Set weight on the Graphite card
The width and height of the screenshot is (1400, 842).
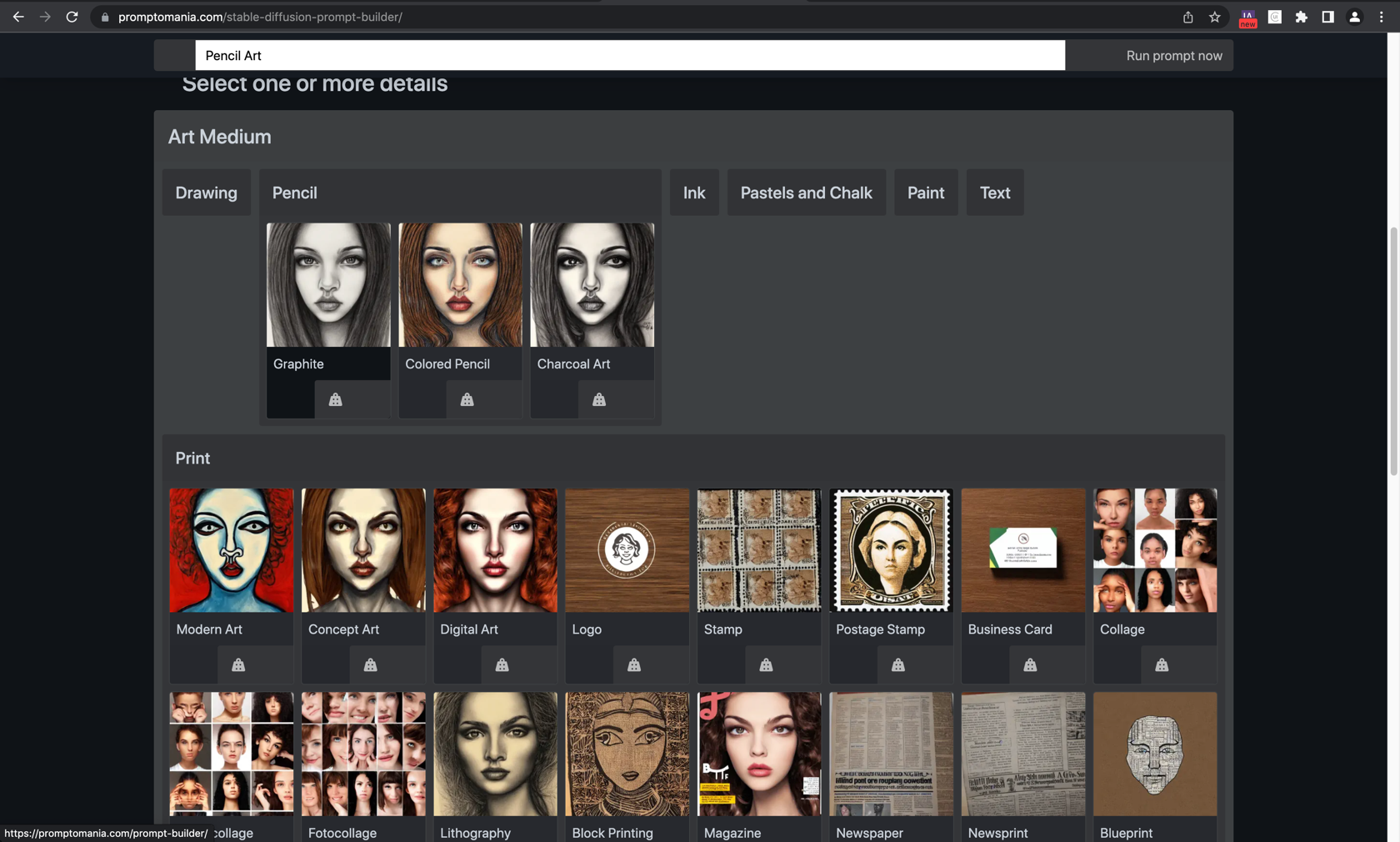pos(335,400)
